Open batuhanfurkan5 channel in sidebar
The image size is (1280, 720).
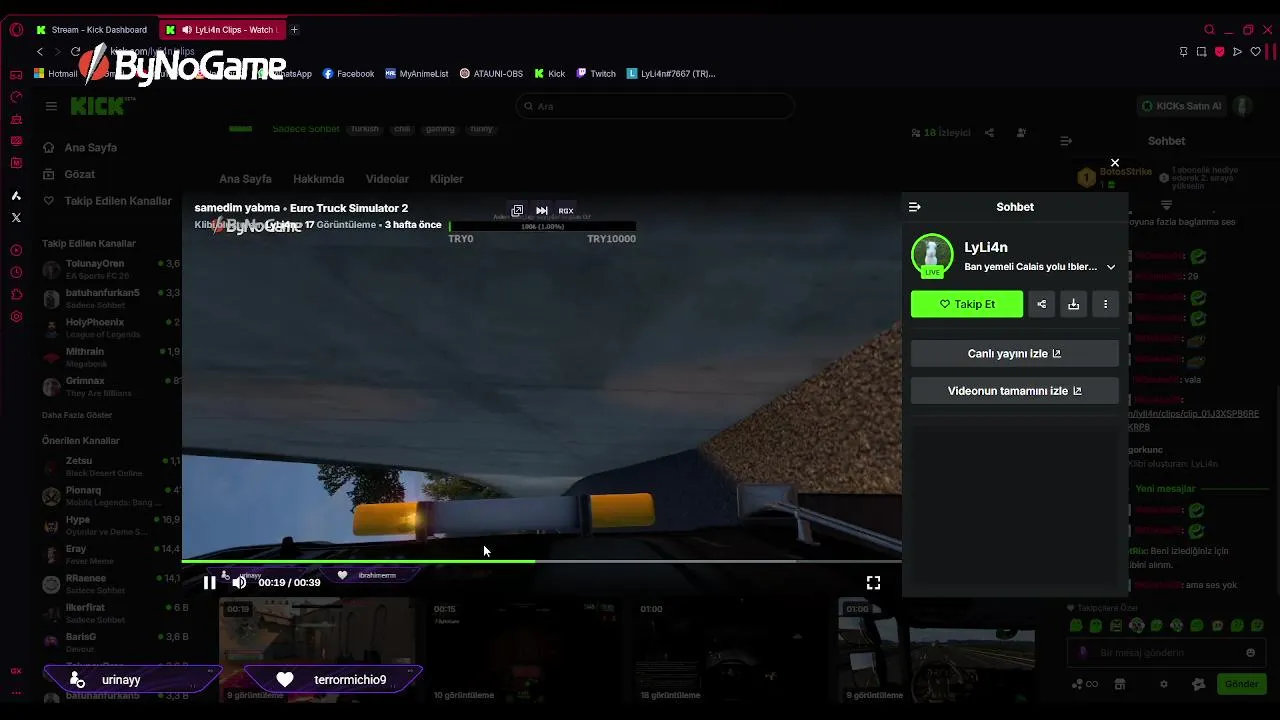point(110,298)
